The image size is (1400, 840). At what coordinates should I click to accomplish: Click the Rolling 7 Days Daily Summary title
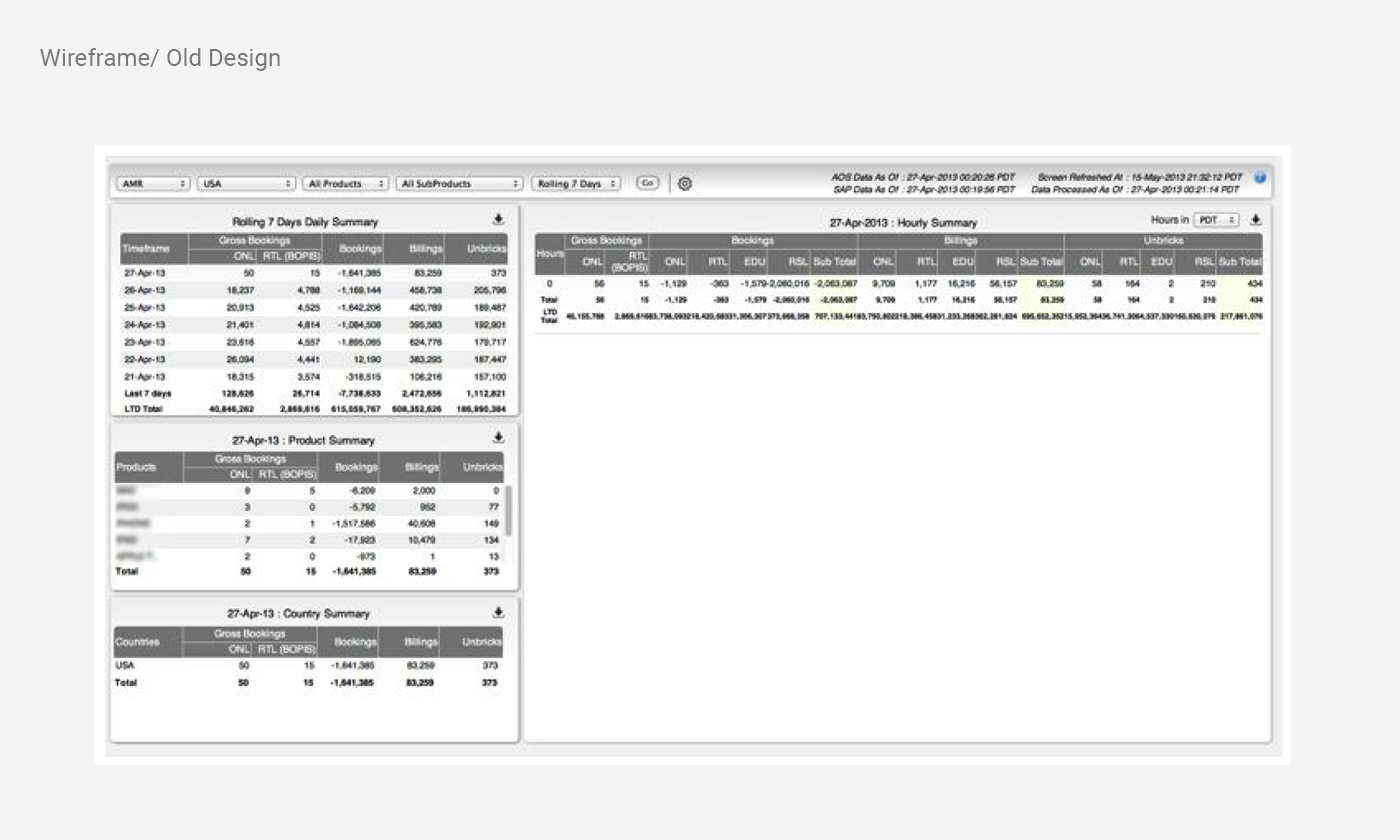[x=305, y=222]
